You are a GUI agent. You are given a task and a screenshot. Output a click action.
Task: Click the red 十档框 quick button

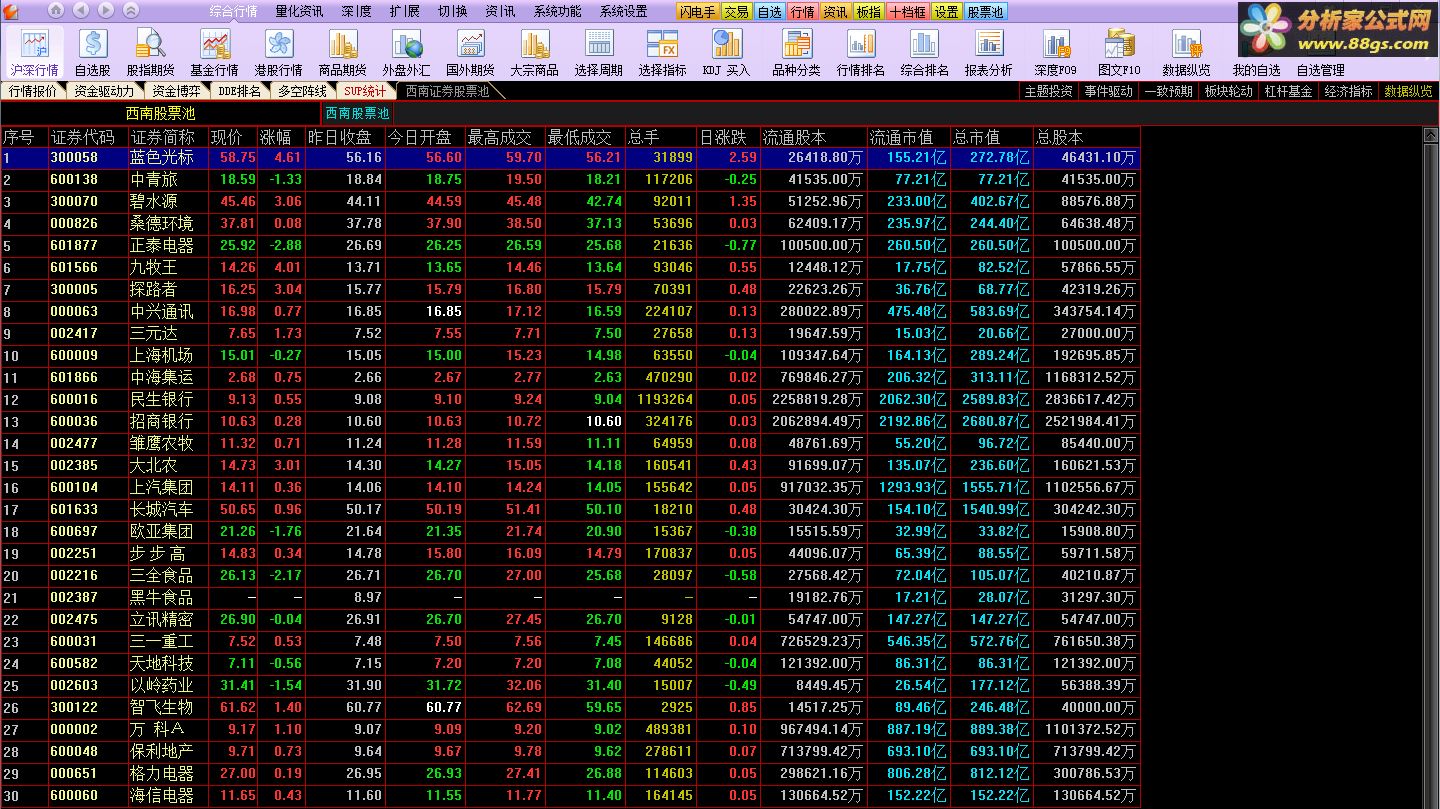point(907,12)
